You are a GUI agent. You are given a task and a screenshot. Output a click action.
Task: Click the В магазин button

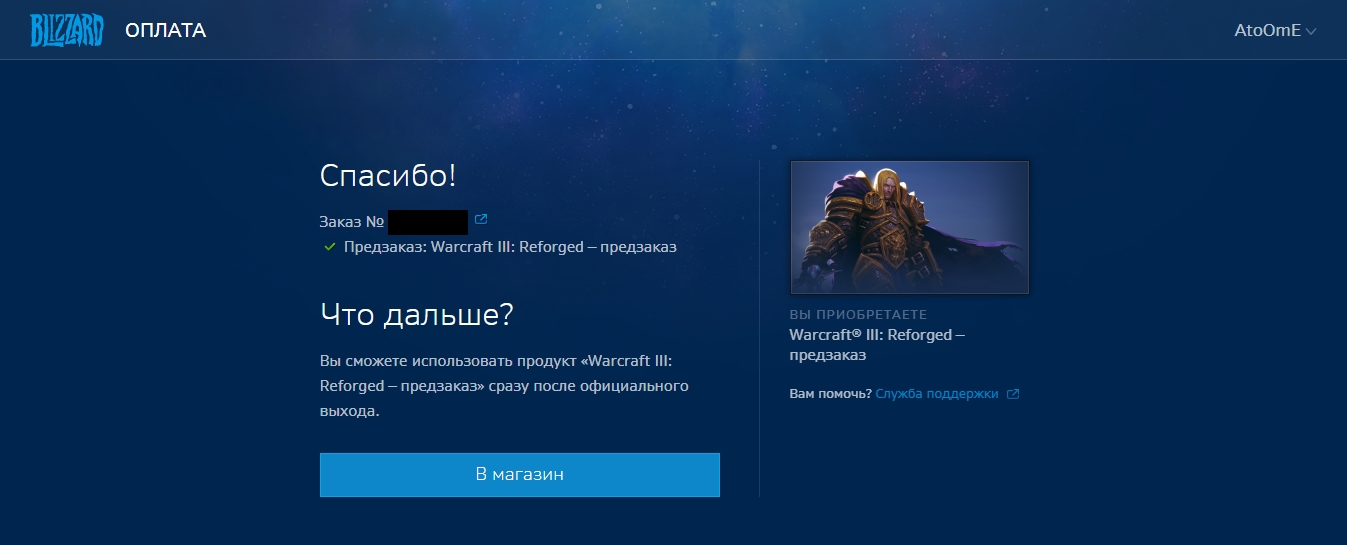tap(520, 475)
